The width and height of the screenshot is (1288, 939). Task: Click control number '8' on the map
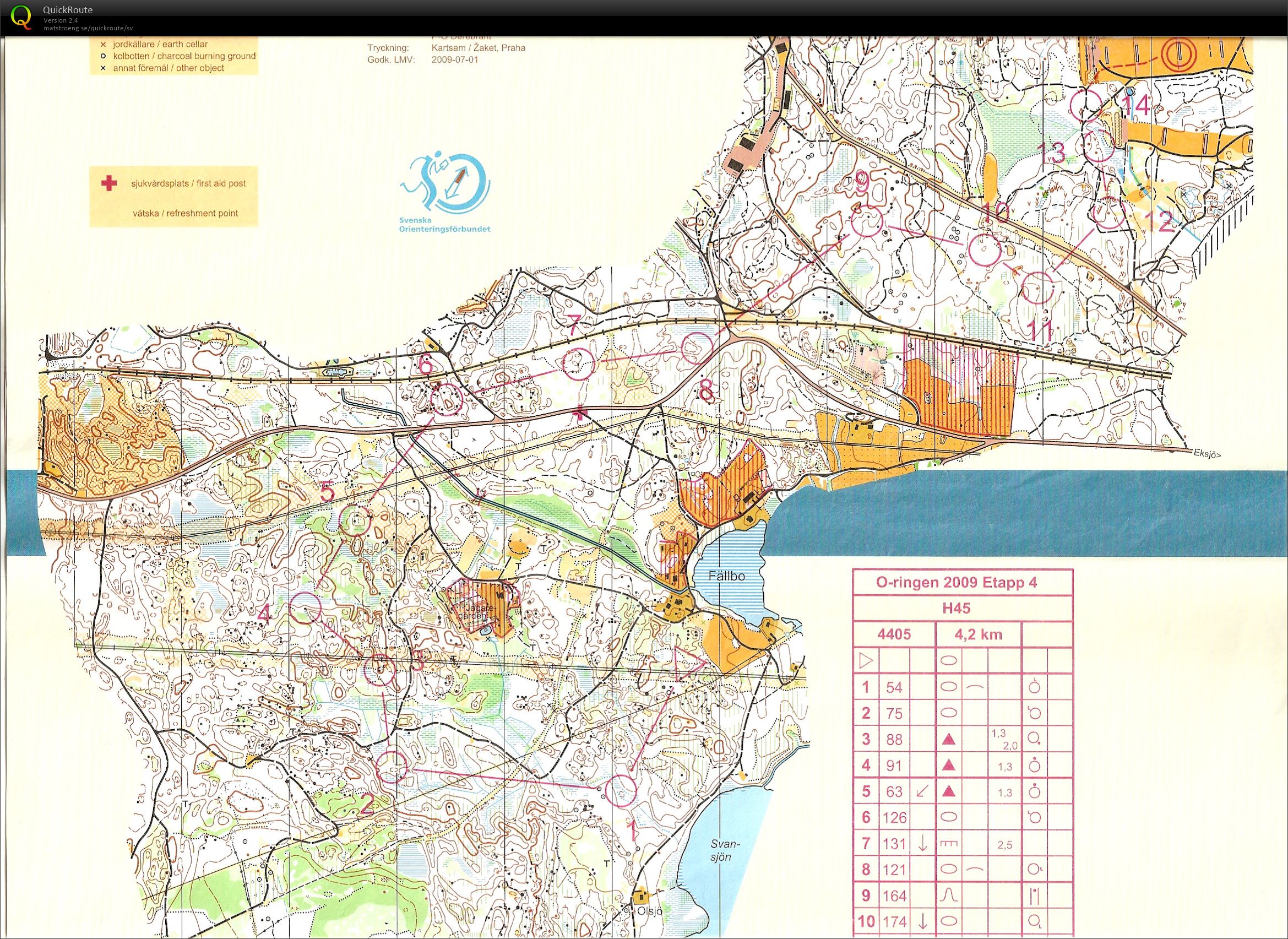coord(706,390)
